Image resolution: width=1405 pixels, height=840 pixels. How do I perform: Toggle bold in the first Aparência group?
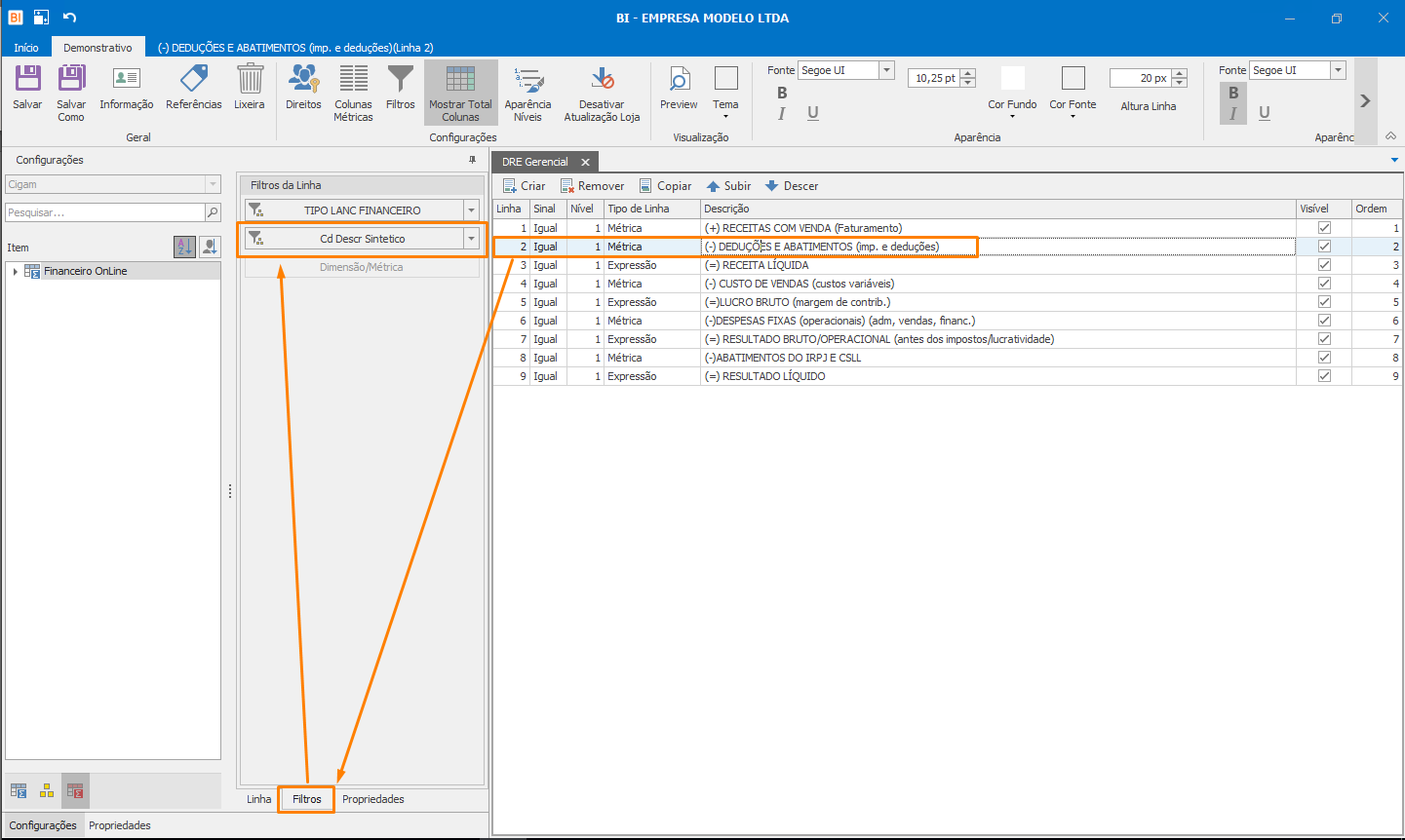[782, 93]
